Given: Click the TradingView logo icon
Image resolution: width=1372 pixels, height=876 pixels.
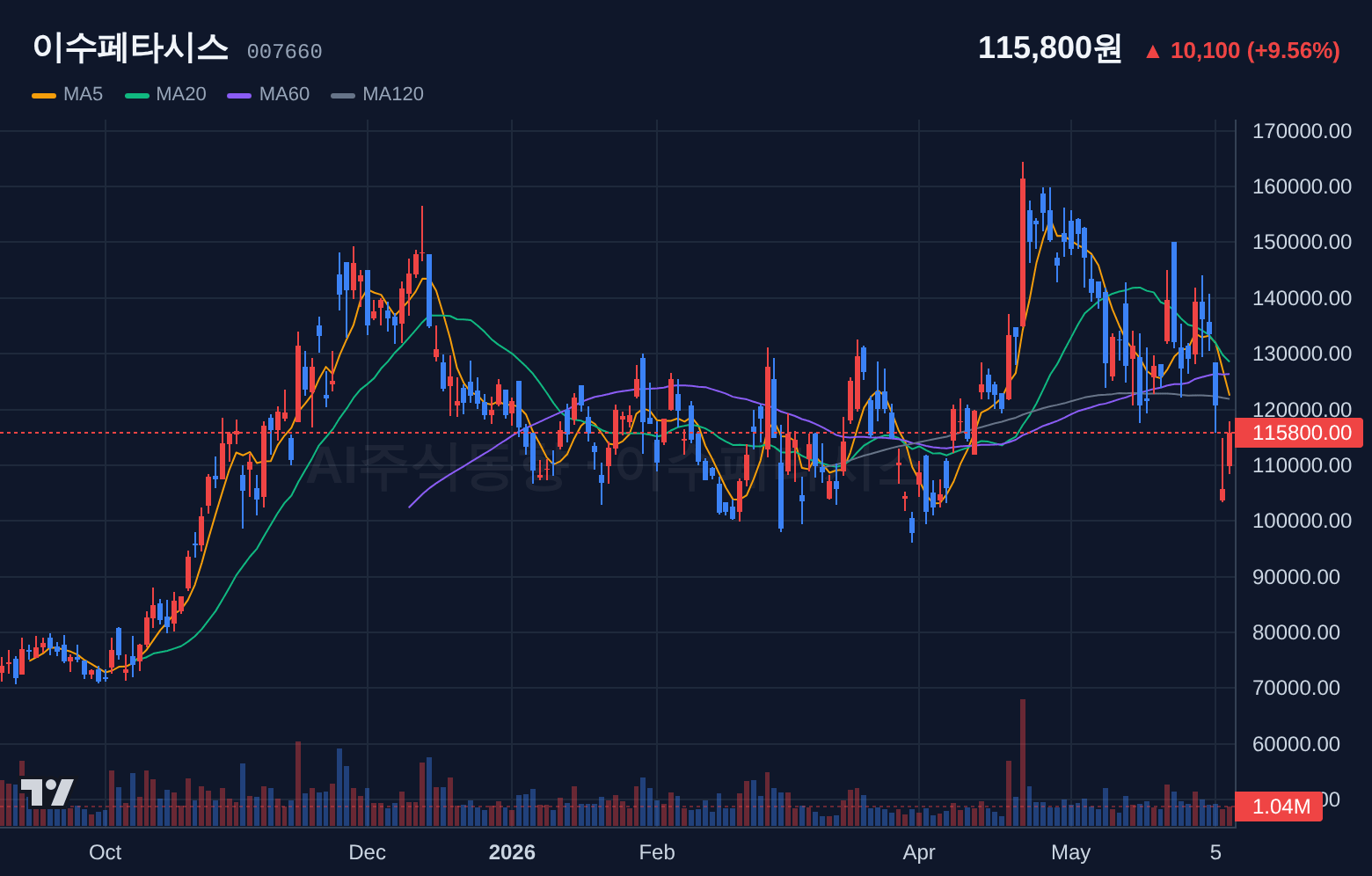Looking at the screenshot, I should pos(47,792).
